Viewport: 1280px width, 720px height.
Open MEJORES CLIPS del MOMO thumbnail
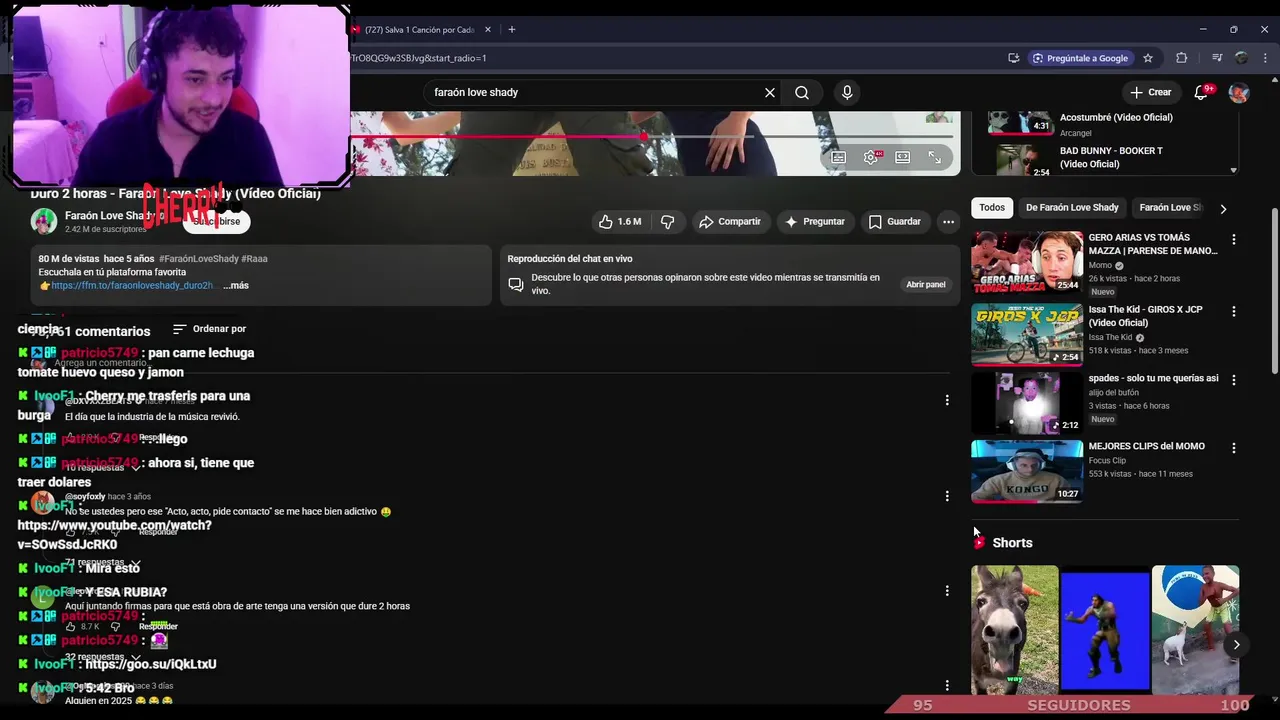[x=1027, y=472]
